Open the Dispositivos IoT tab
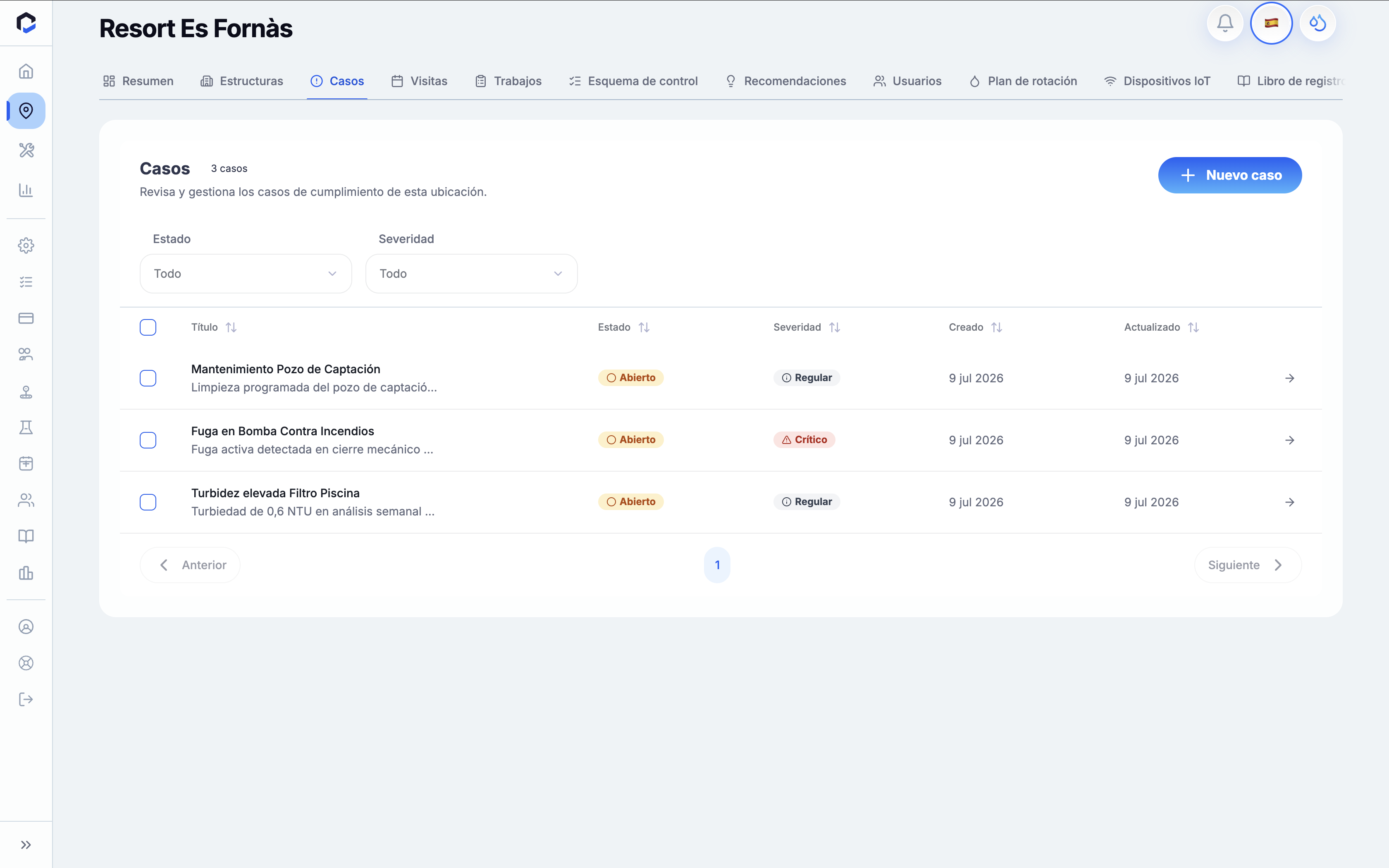Image resolution: width=1389 pixels, height=868 pixels. pyautogui.click(x=1157, y=81)
